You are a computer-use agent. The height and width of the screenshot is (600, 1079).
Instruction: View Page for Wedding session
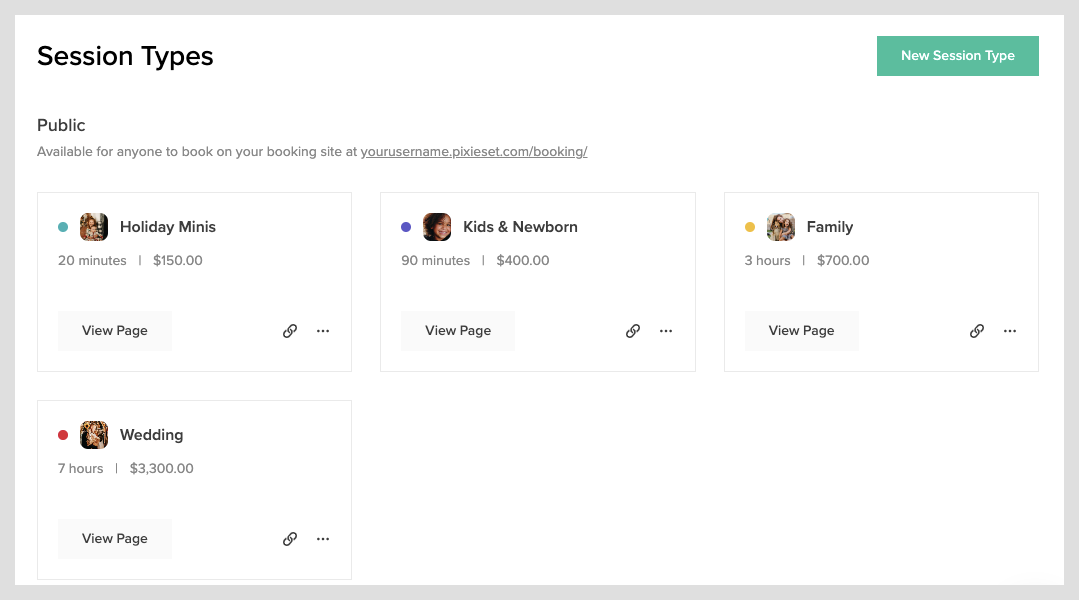tap(115, 539)
